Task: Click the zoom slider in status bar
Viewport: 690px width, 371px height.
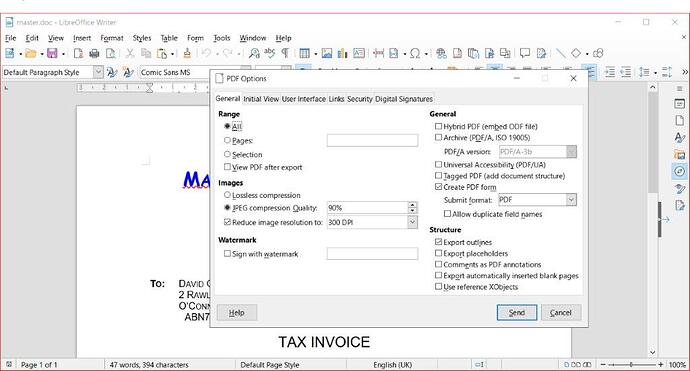Action: click(x=631, y=364)
